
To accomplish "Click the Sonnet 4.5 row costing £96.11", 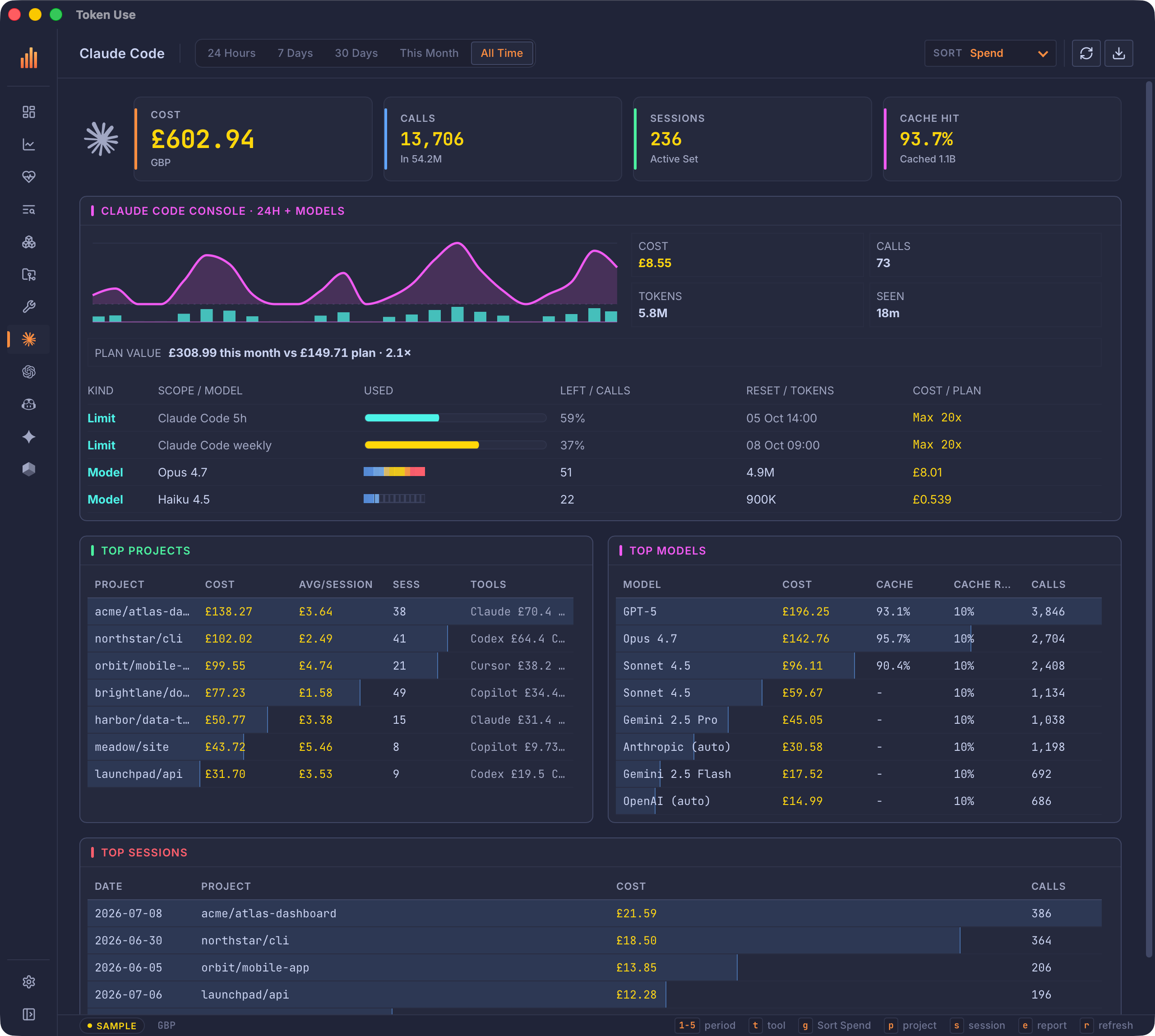I will (x=859, y=666).
